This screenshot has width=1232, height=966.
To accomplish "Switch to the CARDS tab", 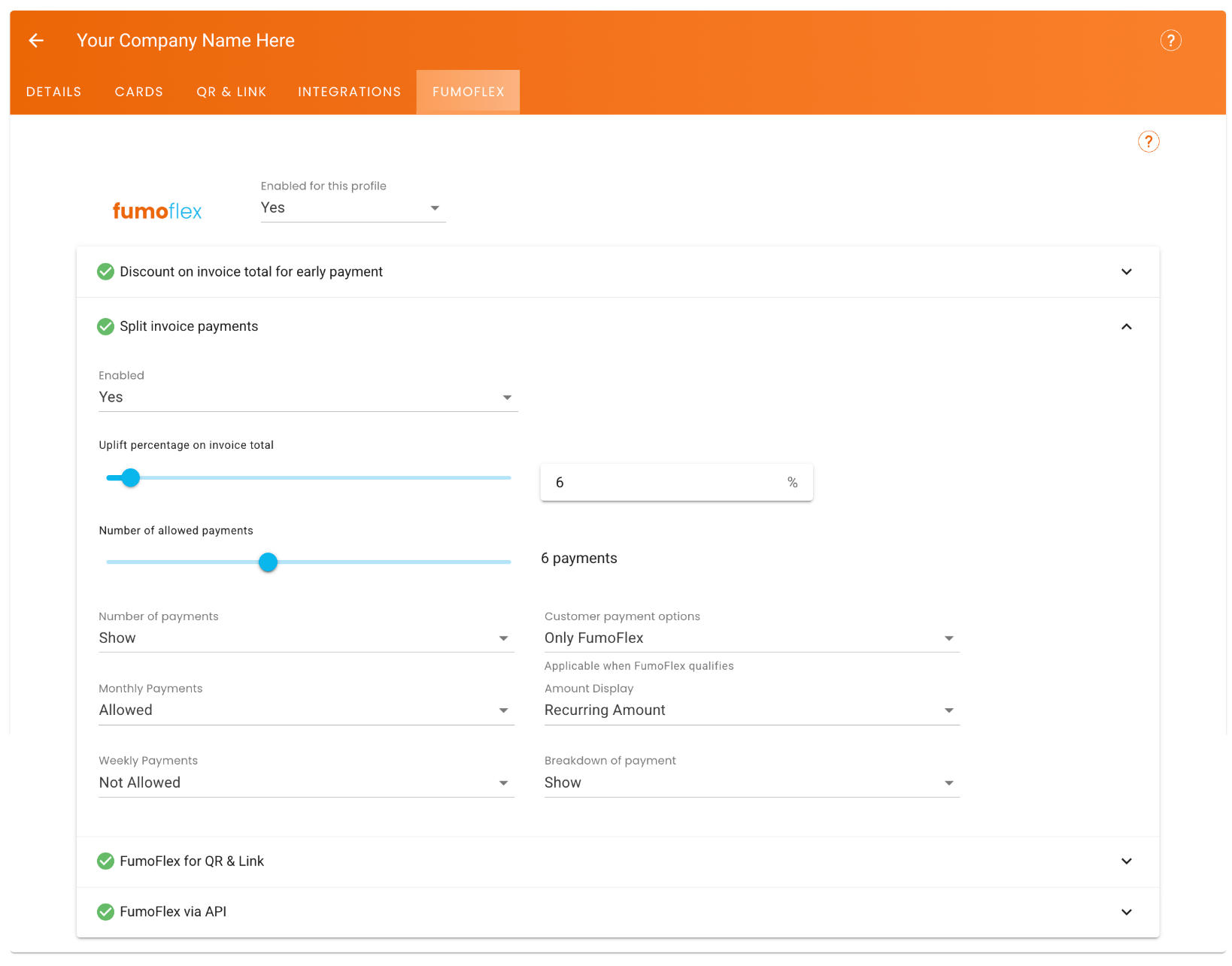I will 139,92.
